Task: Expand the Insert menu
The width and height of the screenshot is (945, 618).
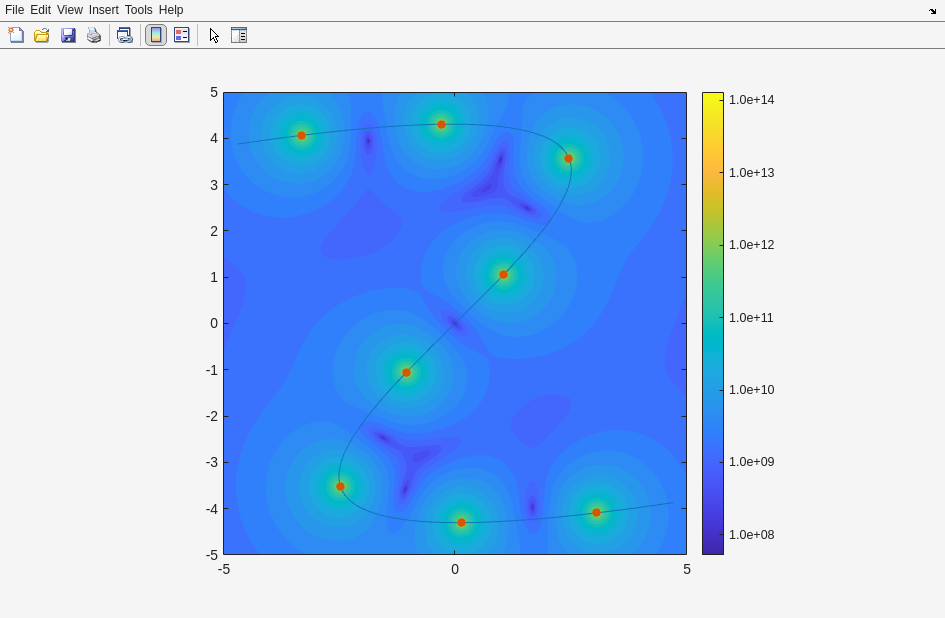Action: coord(103,10)
